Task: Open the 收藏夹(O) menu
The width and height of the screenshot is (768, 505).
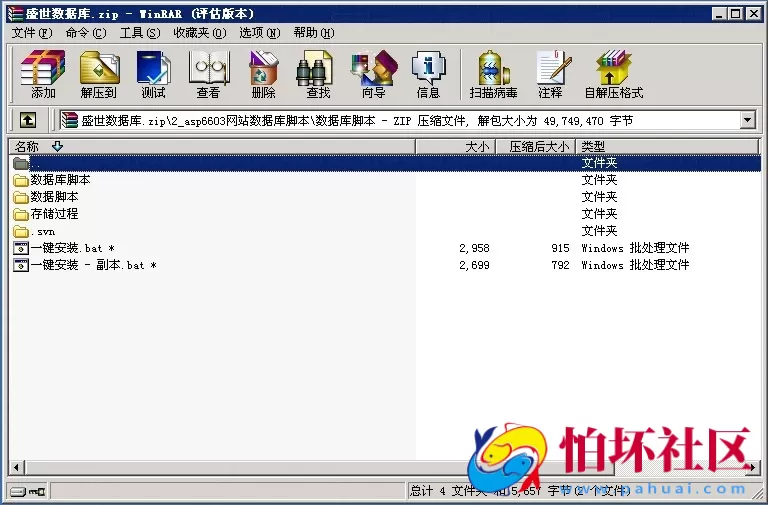Action: pyautogui.click(x=200, y=33)
